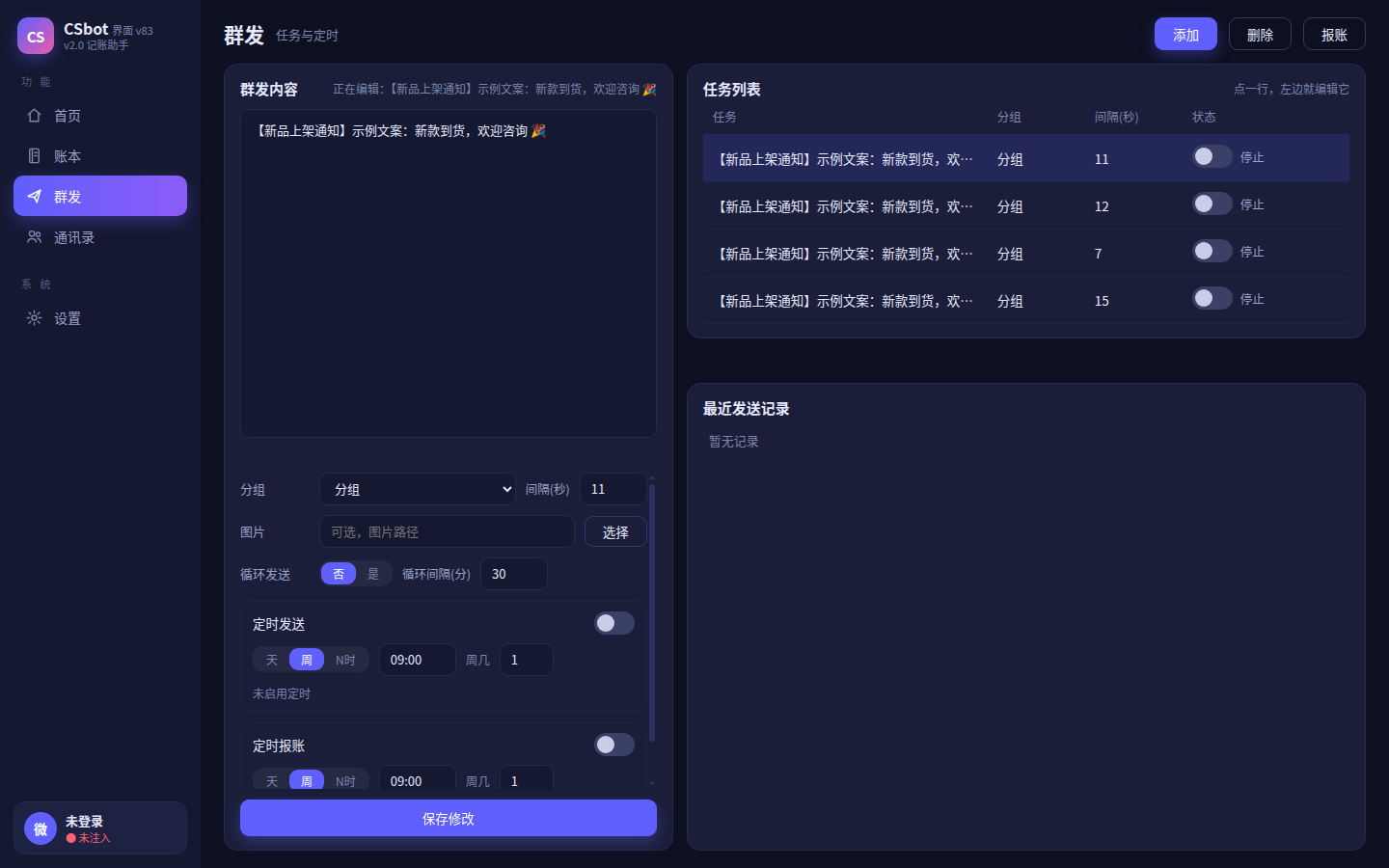The image size is (1389, 868).
Task: Choose 周 in 定时发送 period selector
Action: click(x=307, y=660)
